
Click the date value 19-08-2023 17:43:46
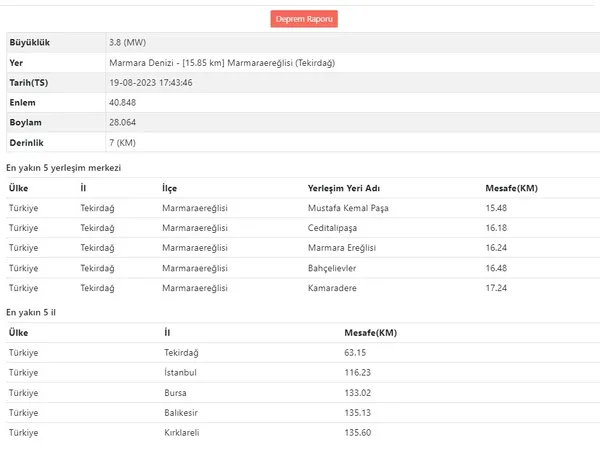click(150, 82)
